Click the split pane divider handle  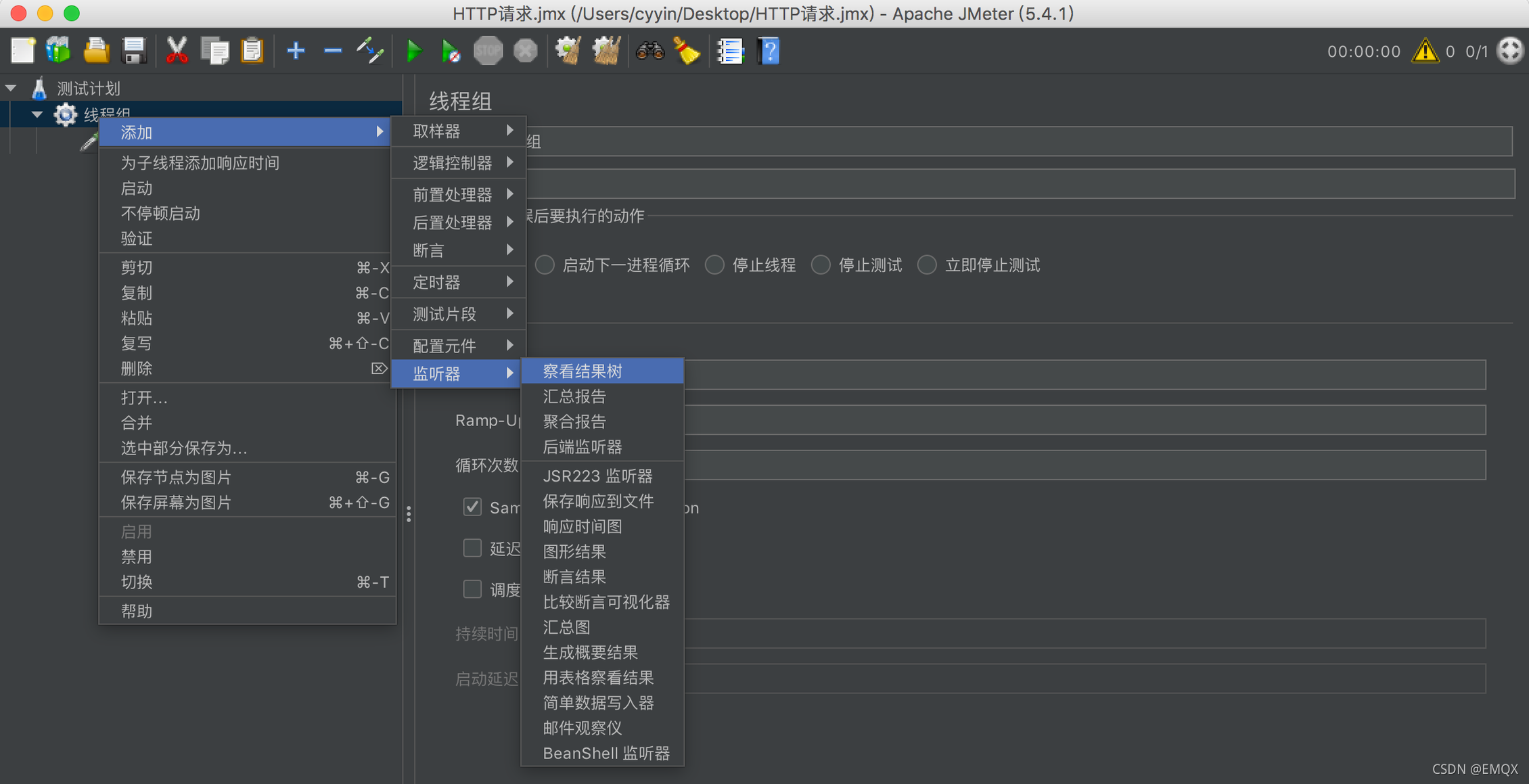(409, 514)
